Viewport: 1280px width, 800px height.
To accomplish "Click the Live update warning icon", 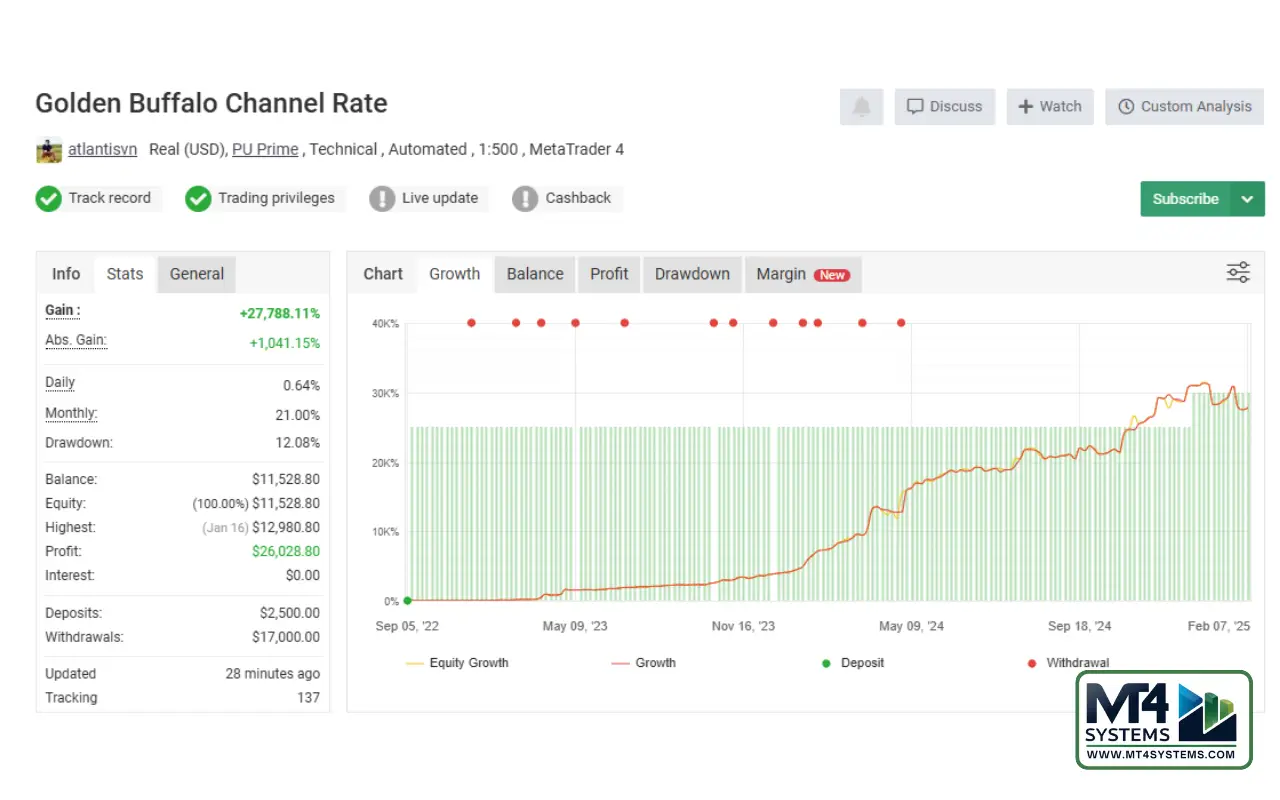I will pos(382,199).
